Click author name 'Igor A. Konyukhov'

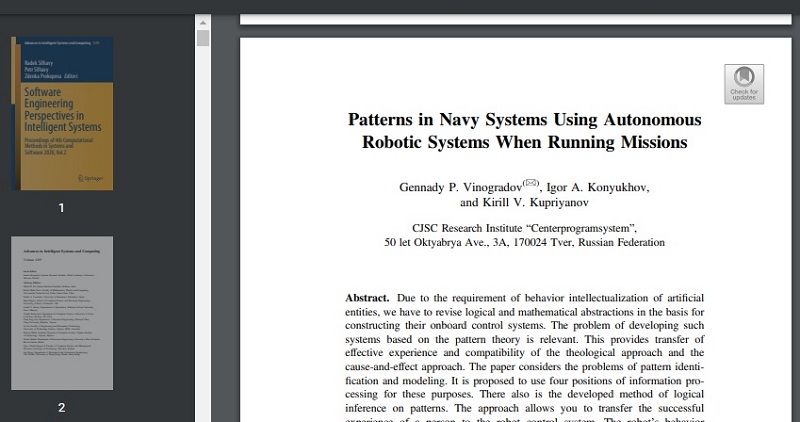(x=597, y=187)
